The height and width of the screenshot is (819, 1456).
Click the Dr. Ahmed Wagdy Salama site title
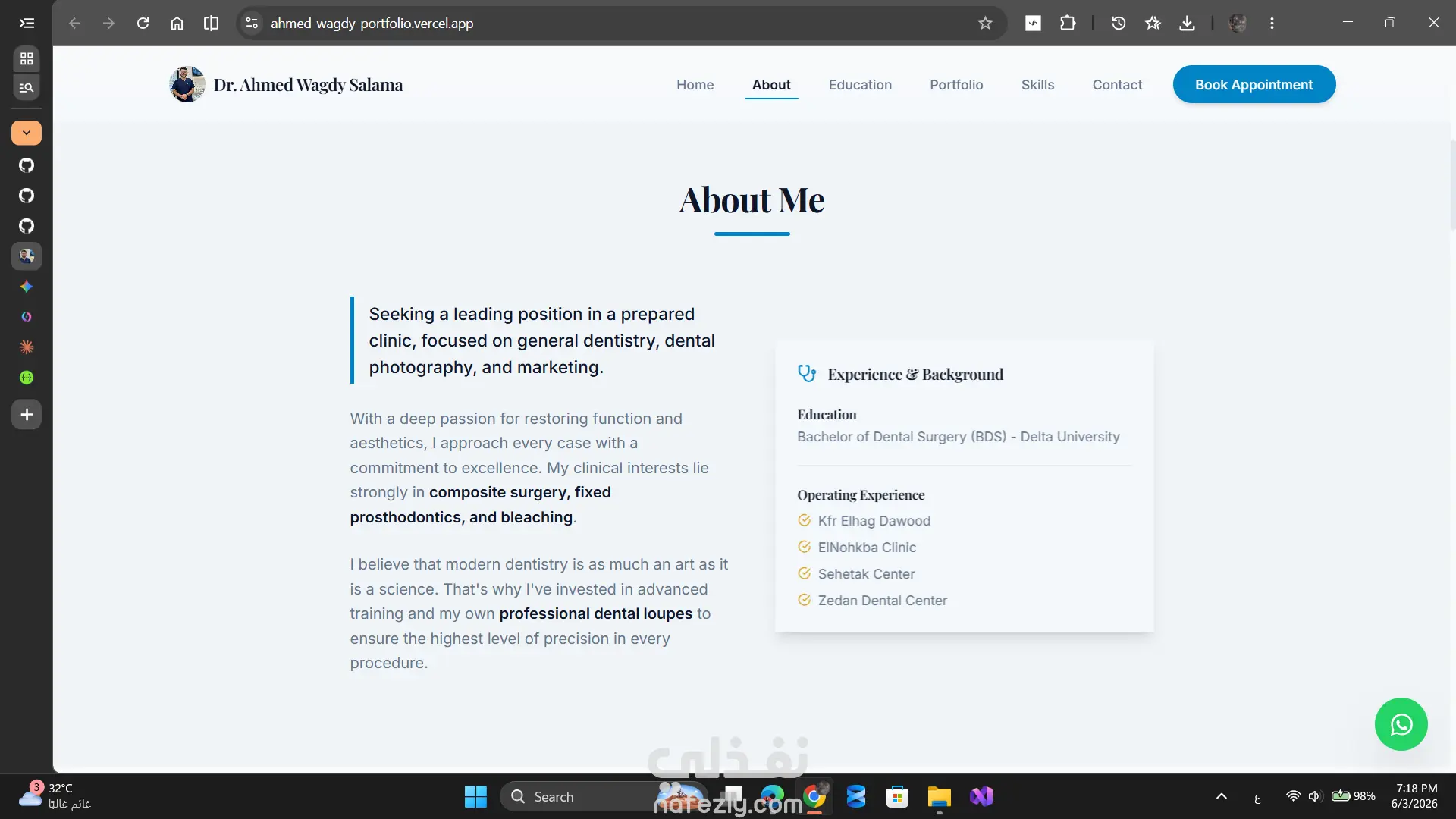click(x=308, y=85)
